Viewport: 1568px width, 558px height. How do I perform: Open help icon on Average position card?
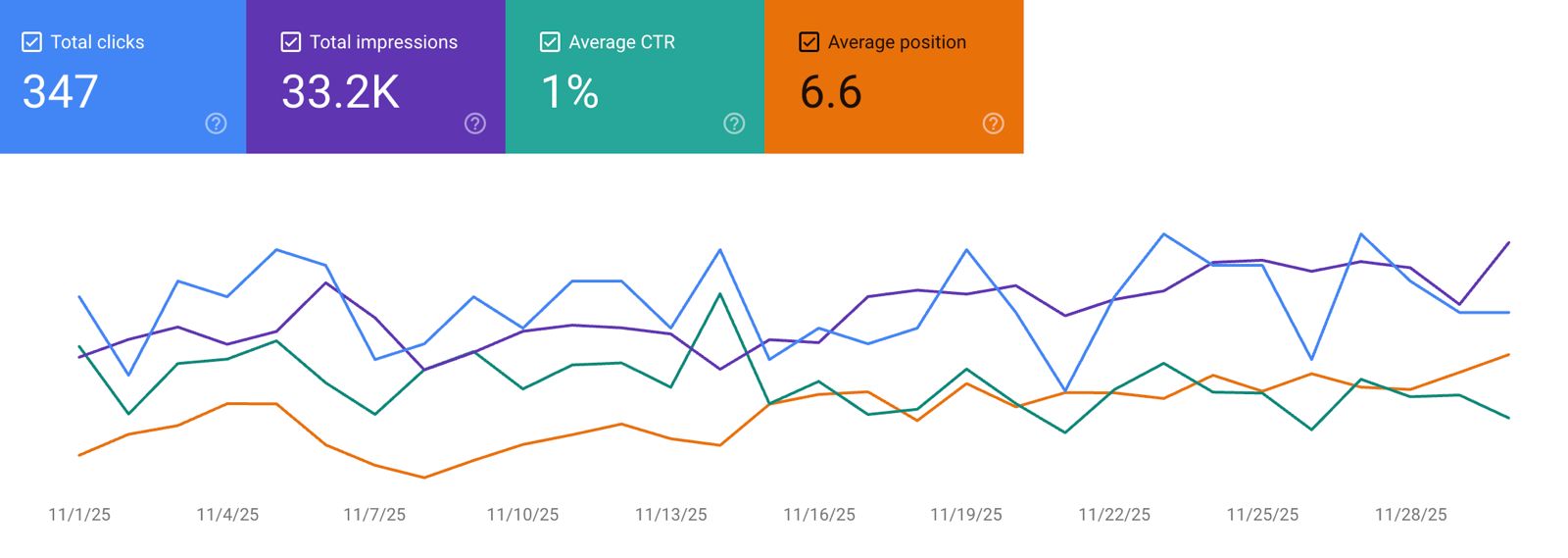point(993,124)
